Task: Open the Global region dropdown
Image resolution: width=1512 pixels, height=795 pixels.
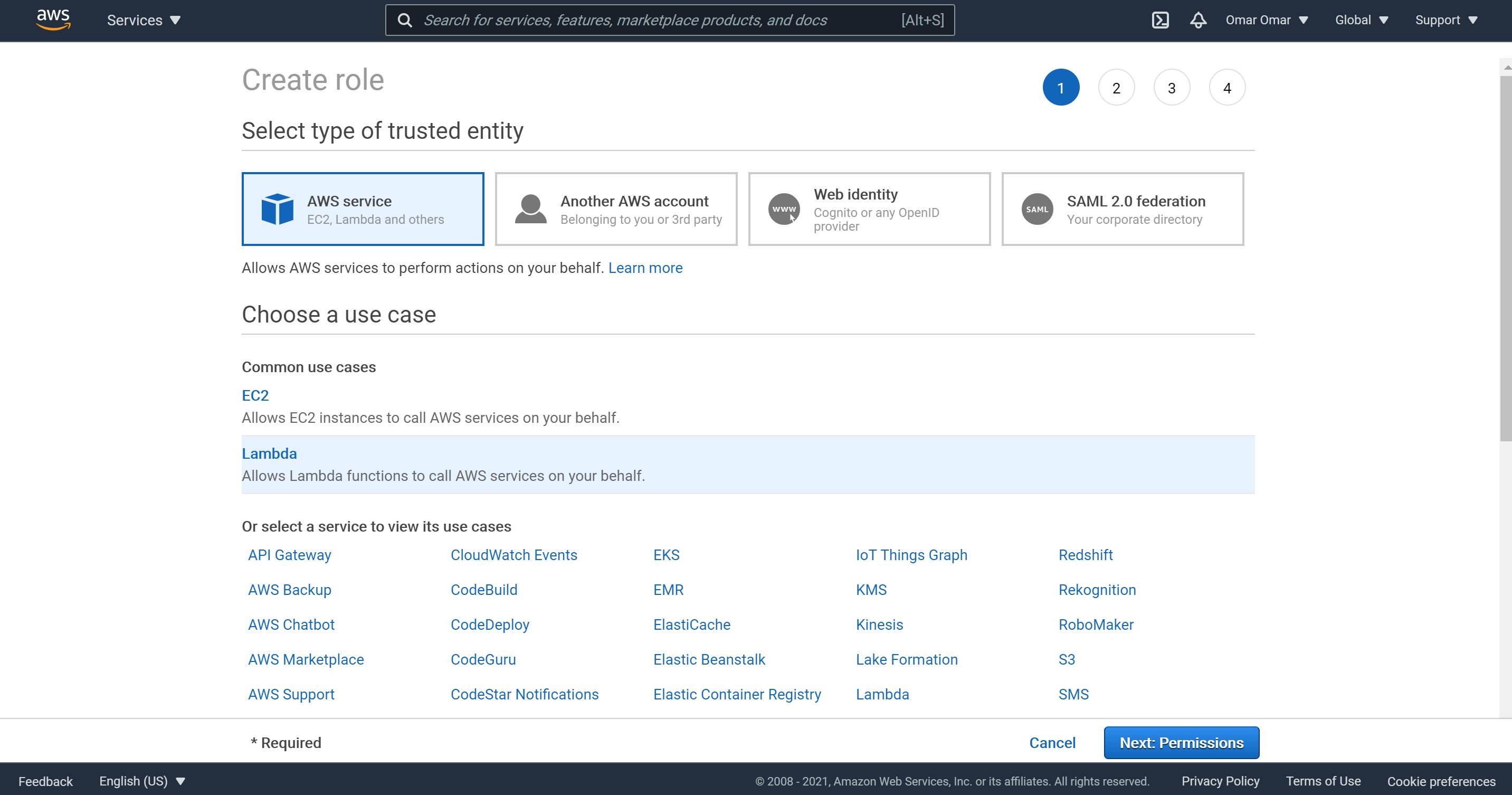Action: (x=1362, y=20)
